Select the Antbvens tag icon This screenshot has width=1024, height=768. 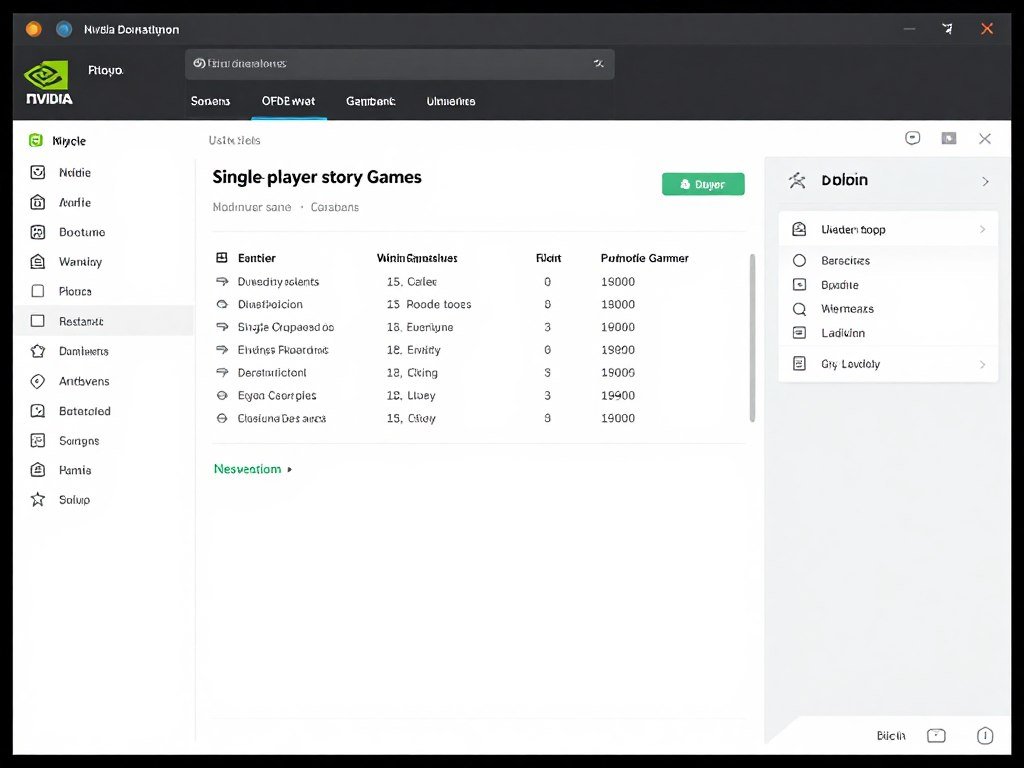(x=35, y=381)
